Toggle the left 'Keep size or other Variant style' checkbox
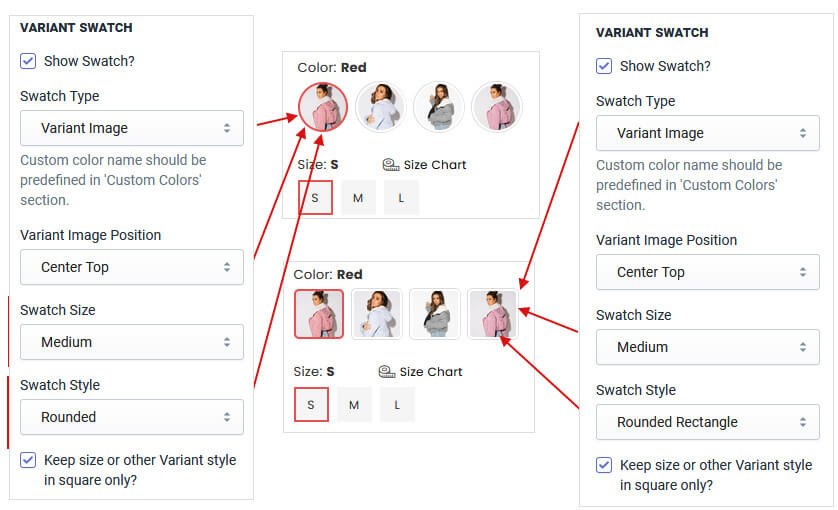Image resolution: width=838 pixels, height=510 pixels. (28, 461)
